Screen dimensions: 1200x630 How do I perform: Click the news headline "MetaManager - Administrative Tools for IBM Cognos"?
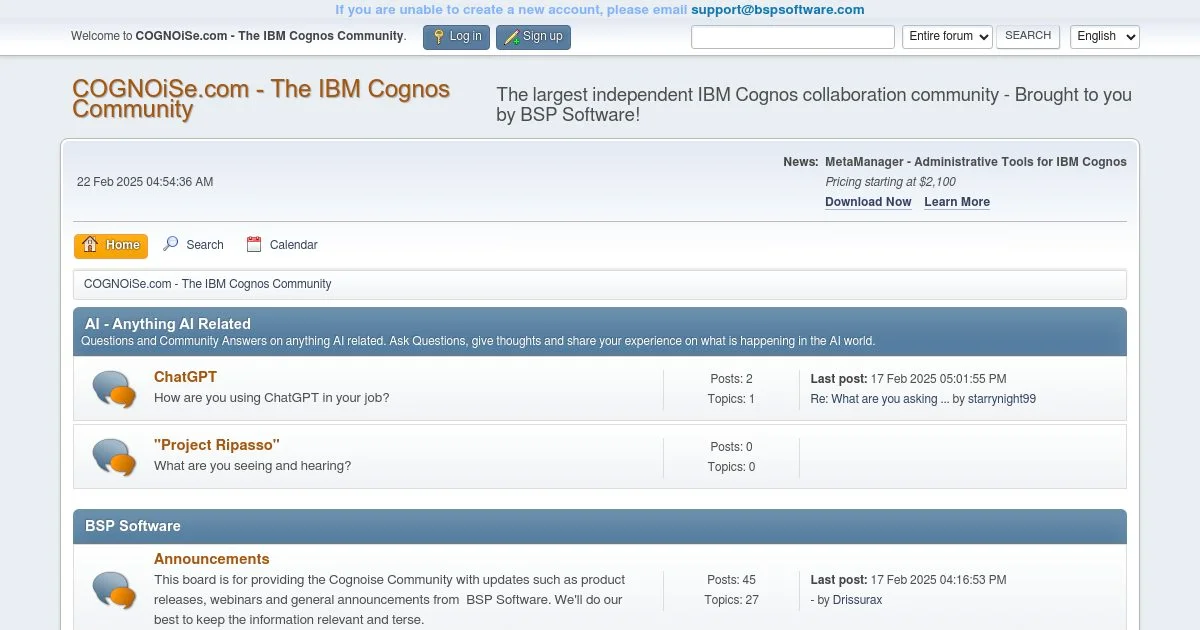976,162
